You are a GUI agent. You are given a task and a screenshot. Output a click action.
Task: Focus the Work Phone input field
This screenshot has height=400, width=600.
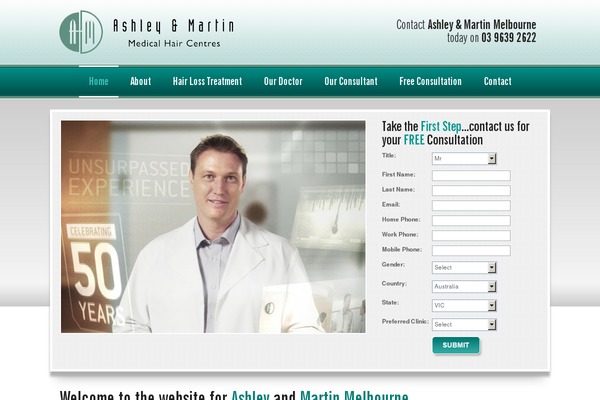pyautogui.click(x=471, y=235)
